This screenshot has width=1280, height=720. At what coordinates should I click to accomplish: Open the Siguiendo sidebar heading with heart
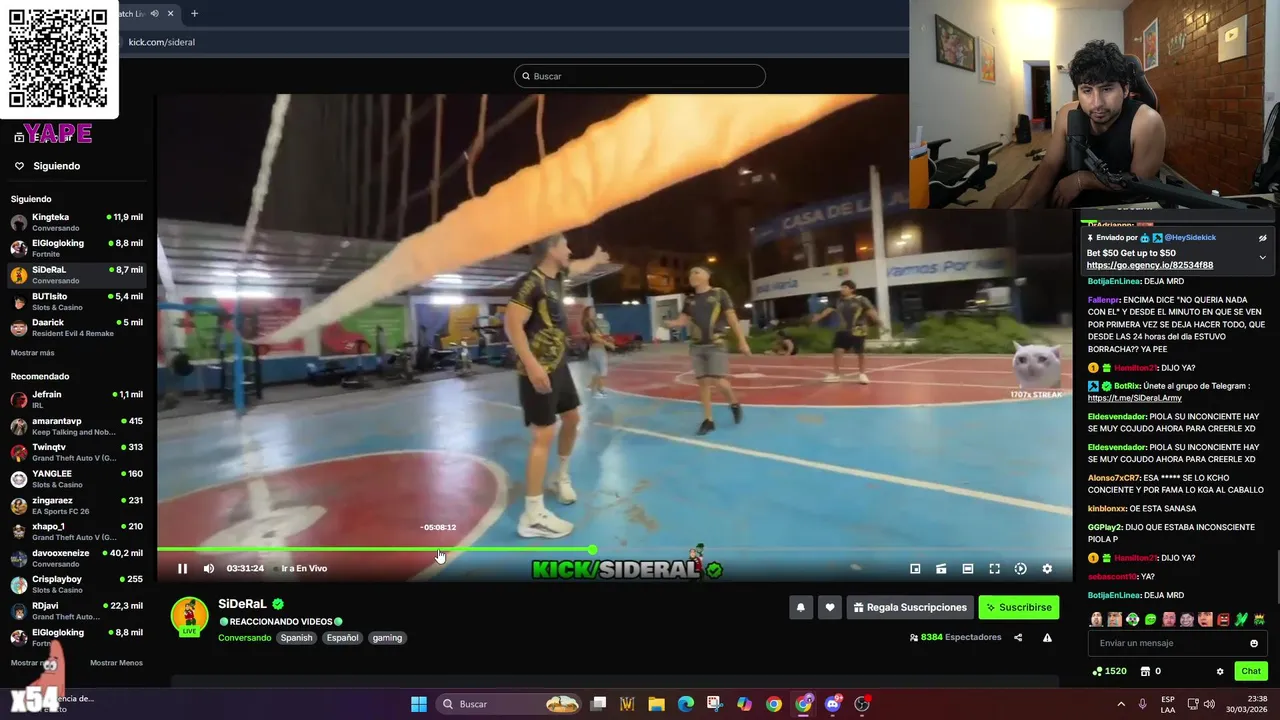pyautogui.click(x=56, y=166)
